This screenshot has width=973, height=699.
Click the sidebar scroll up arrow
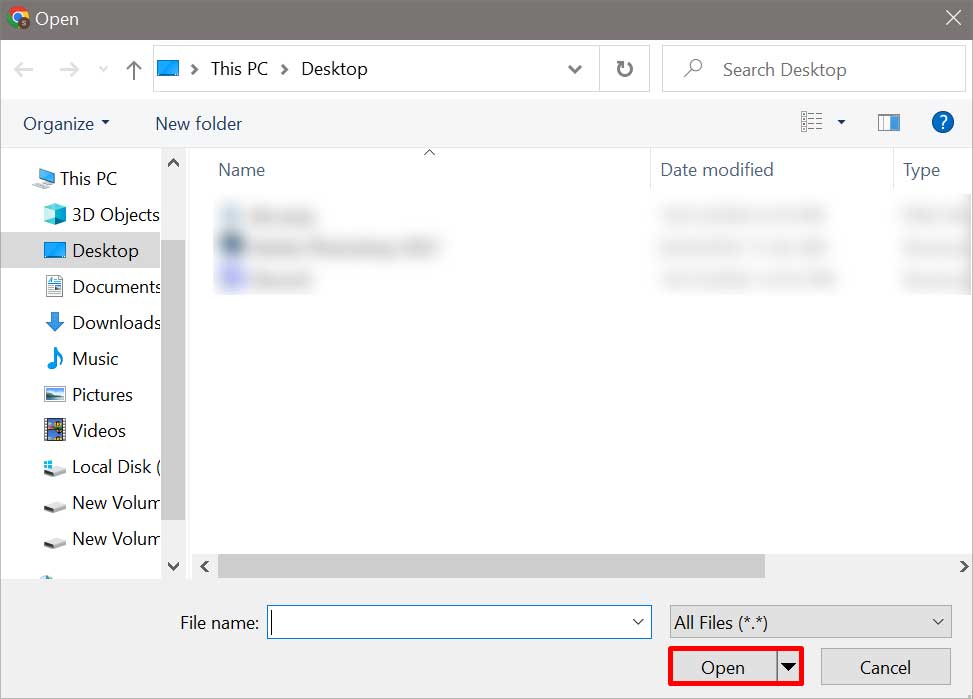tap(174, 163)
